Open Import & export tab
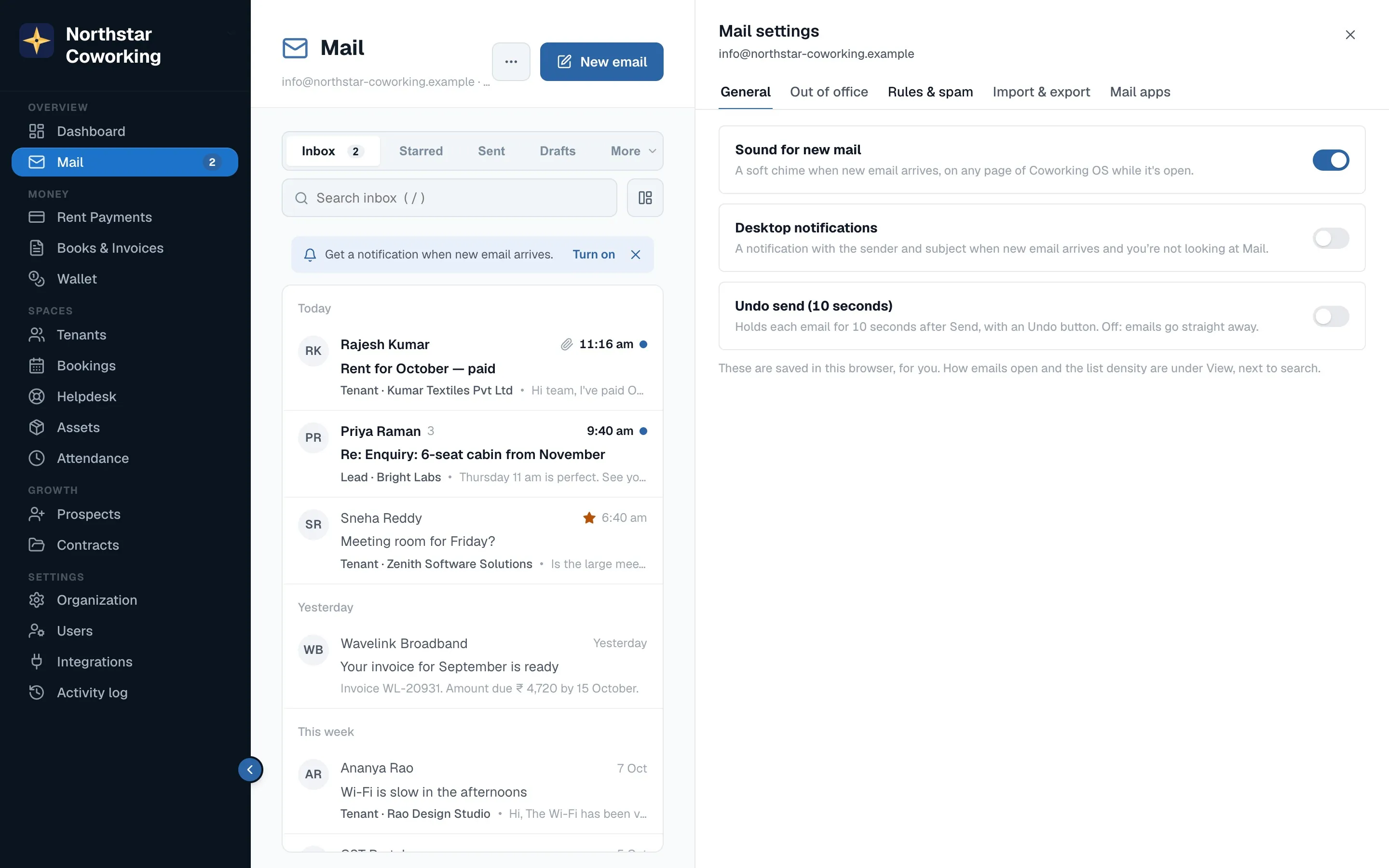Viewport: 1389px width, 868px height. tap(1041, 92)
